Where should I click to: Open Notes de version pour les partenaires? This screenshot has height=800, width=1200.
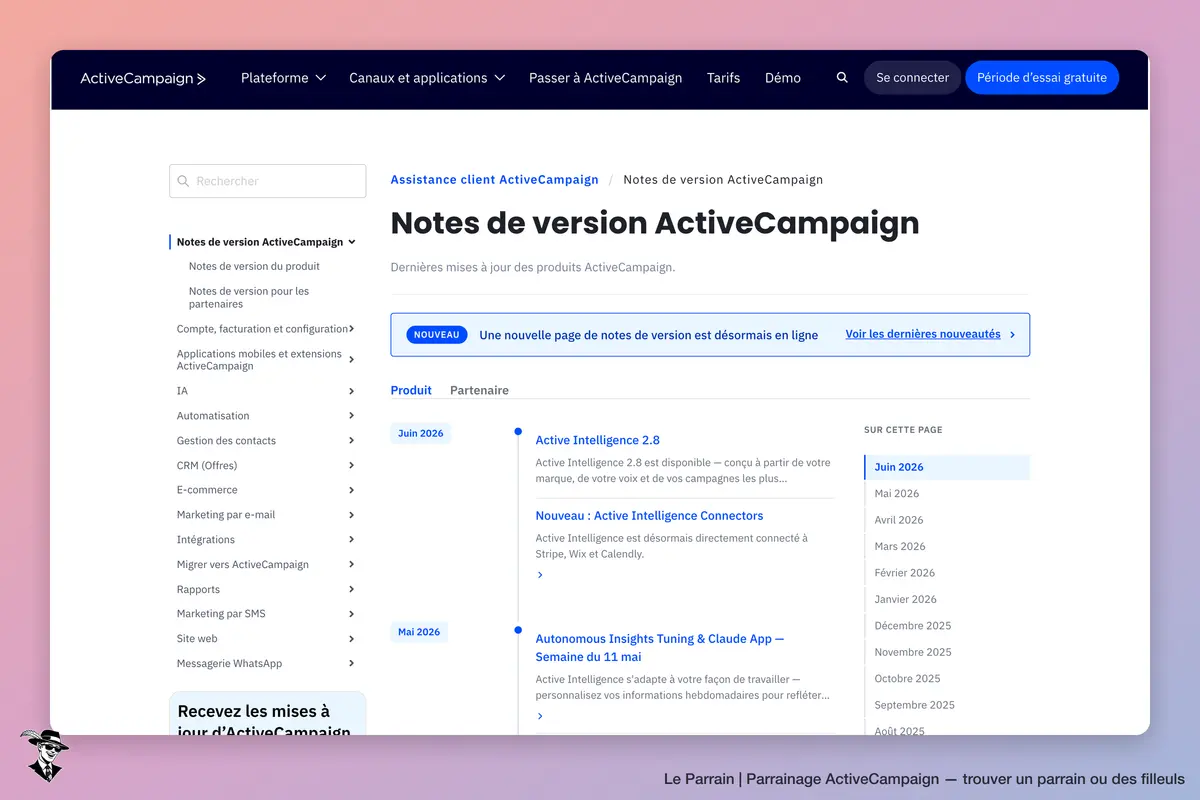coord(249,298)
